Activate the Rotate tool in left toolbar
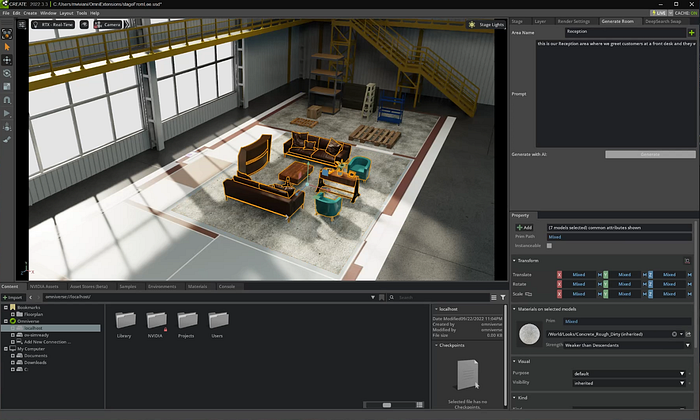Screen dimensions: 700x420 coord(7,73)
